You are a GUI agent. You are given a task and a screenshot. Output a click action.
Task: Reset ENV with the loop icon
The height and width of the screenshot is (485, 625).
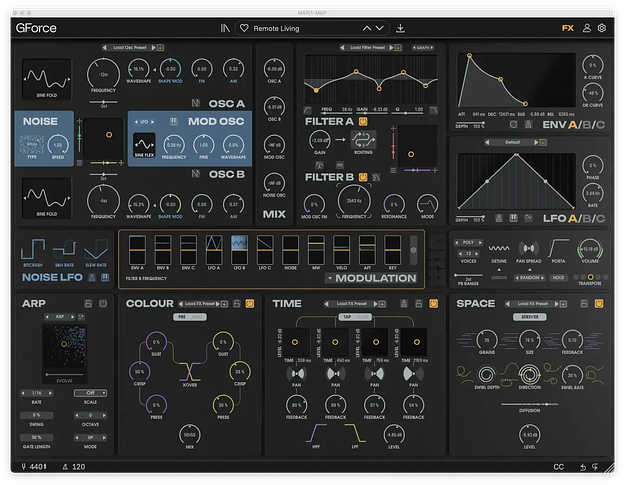[x=514, y=125]
